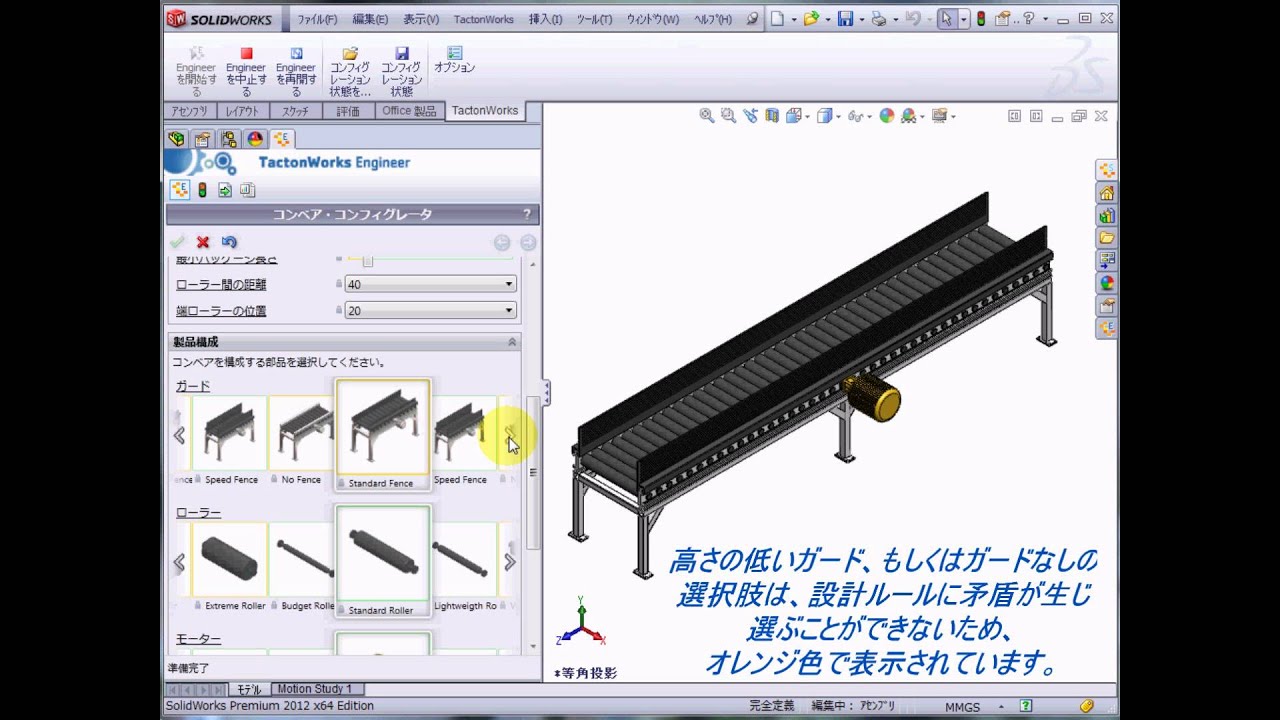Click the Section View icon in viewport toolbar
The height and width of the screenshot is (720, 1280).
click(x=772, y=116)
